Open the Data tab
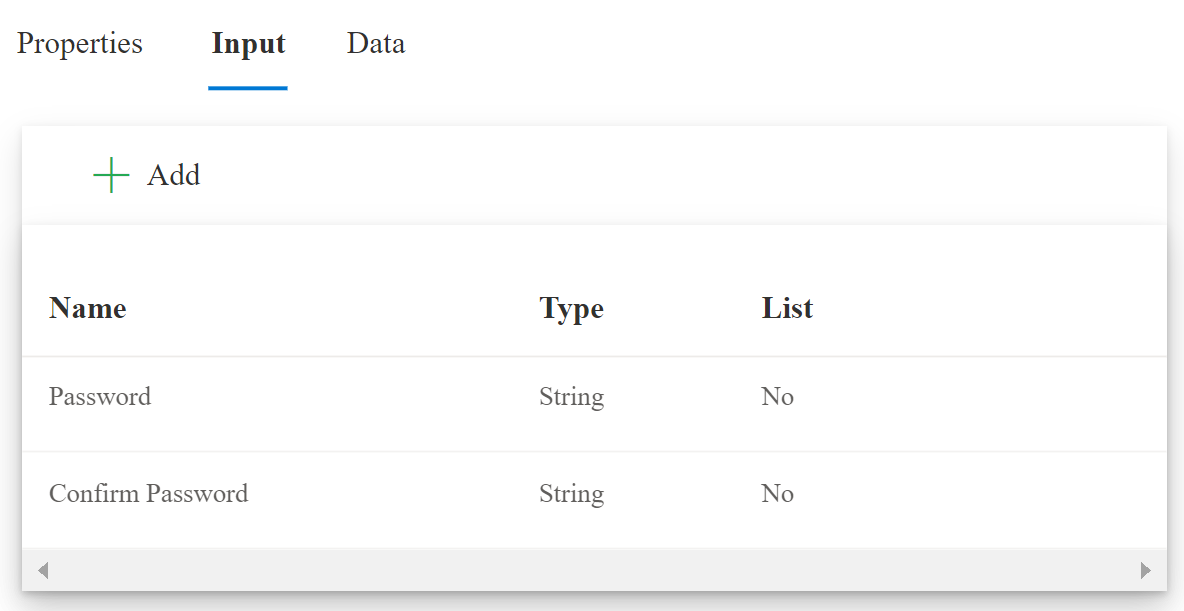Image resolution: width=1184 pixels, height=611 pixels. 376,44
